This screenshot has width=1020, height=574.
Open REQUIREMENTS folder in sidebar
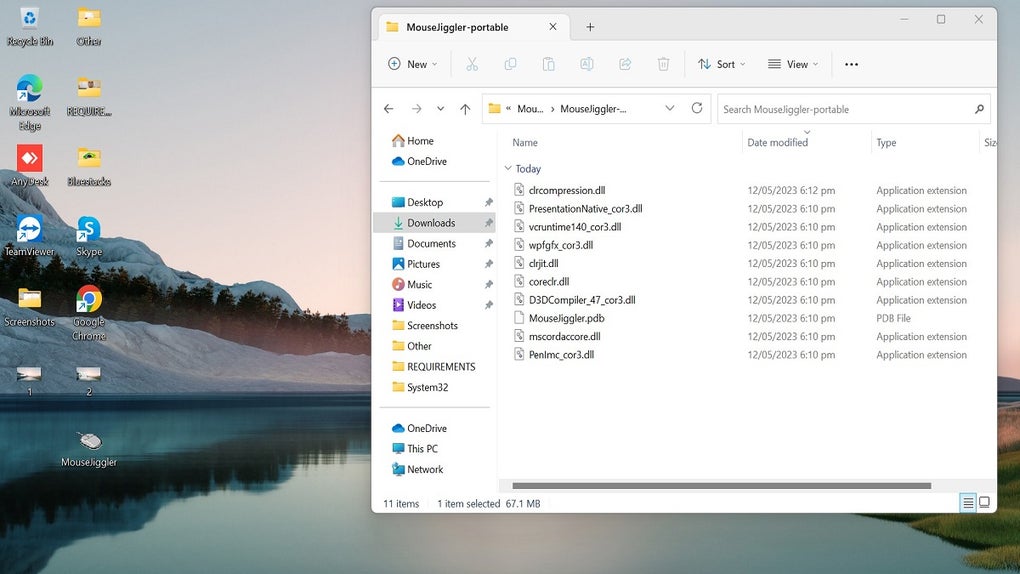pyautogui.click(x=434, y=366)
